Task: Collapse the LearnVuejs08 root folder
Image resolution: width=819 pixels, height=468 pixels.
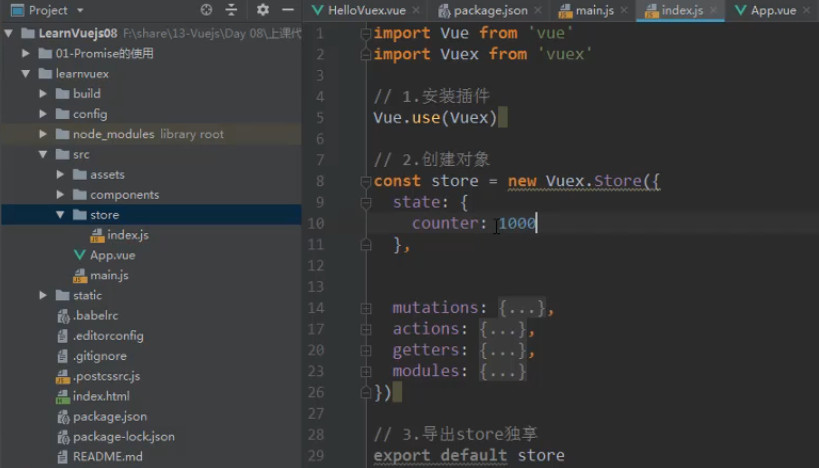Action: (8, 33)
